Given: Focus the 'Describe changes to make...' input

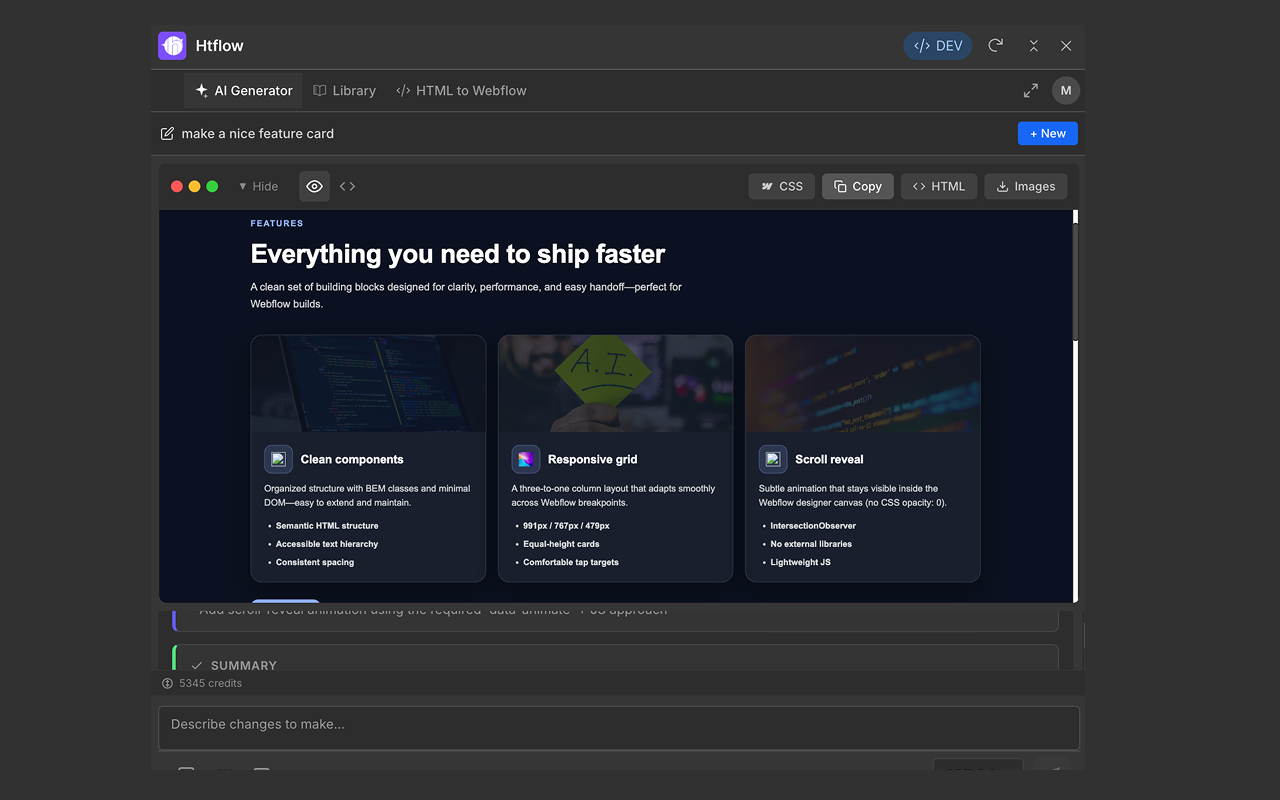Looking at the screenshot, I should [x=619, y=728].
